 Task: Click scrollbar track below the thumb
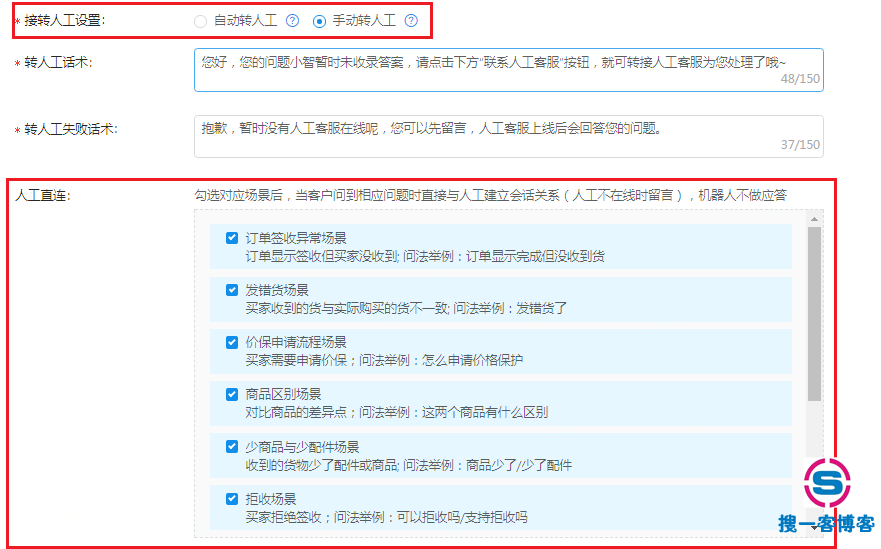click(814, 430)
